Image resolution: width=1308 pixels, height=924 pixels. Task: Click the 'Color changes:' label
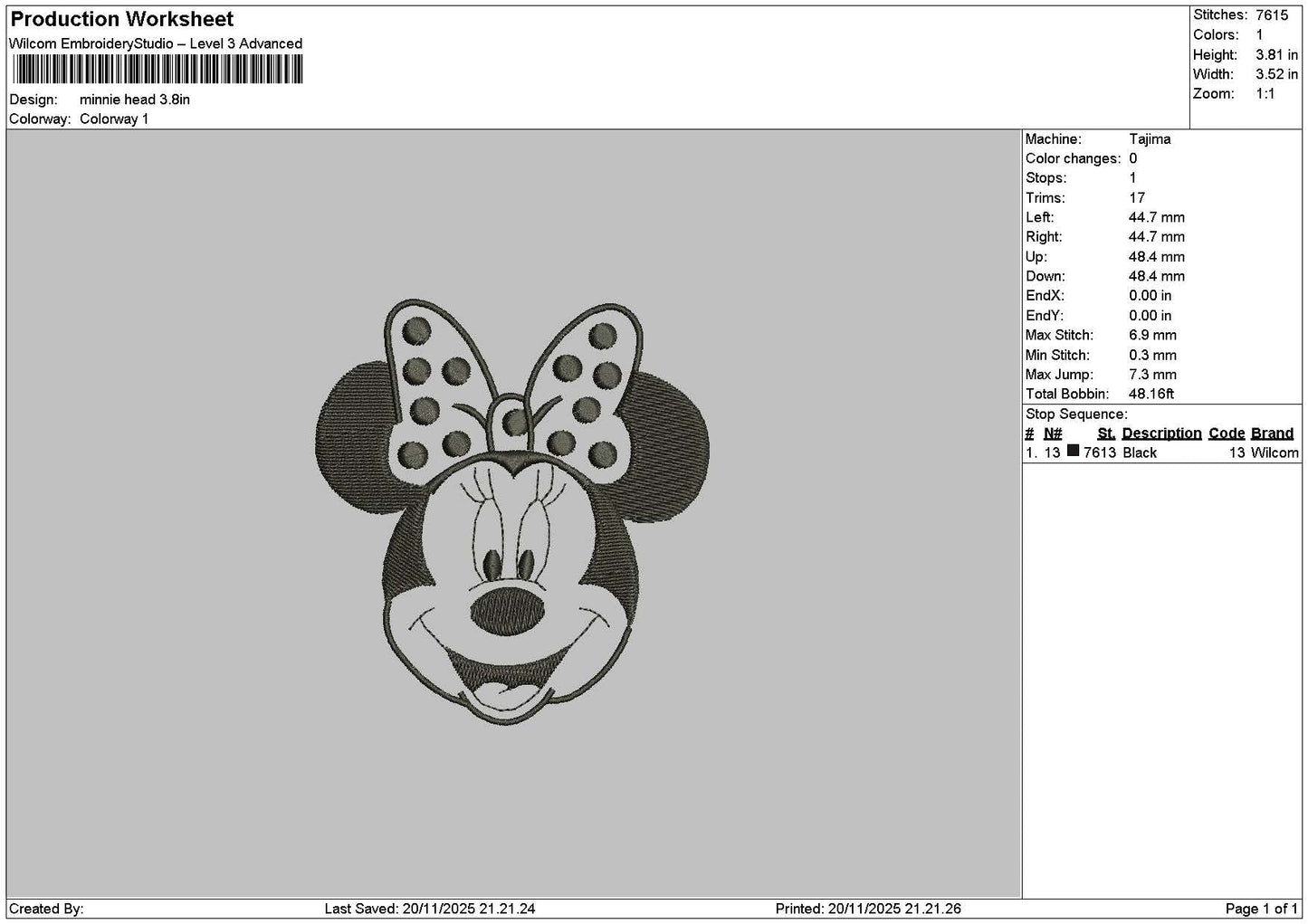click(x=1073, y=158)
